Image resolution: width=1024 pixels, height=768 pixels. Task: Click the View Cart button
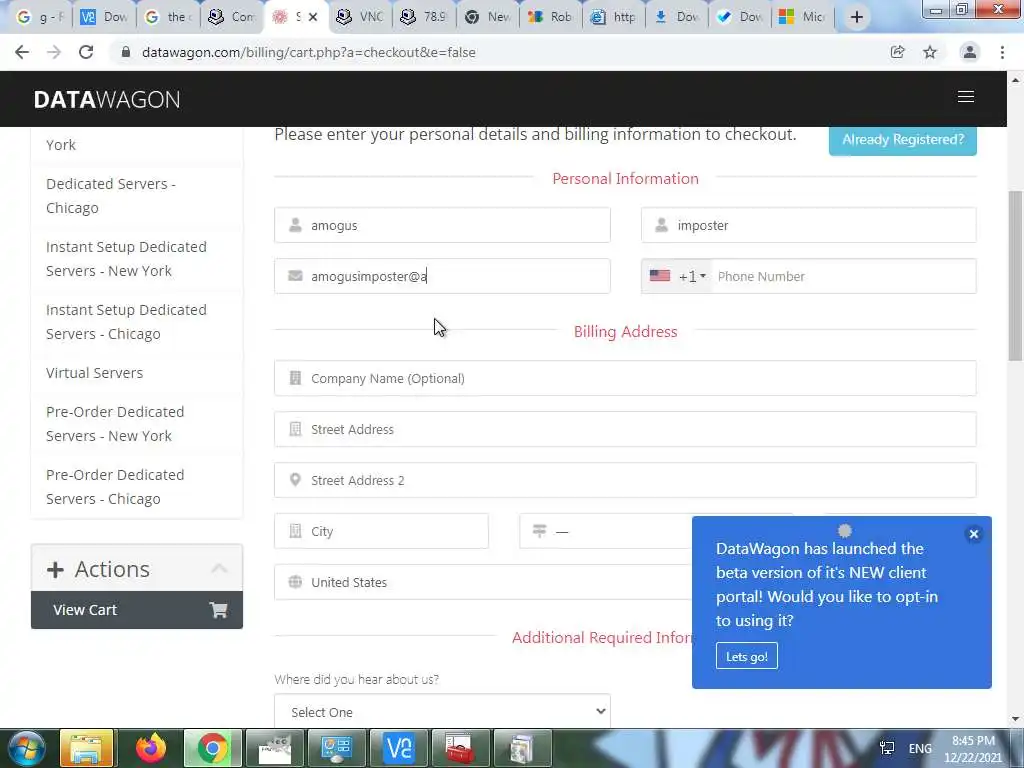136,610
